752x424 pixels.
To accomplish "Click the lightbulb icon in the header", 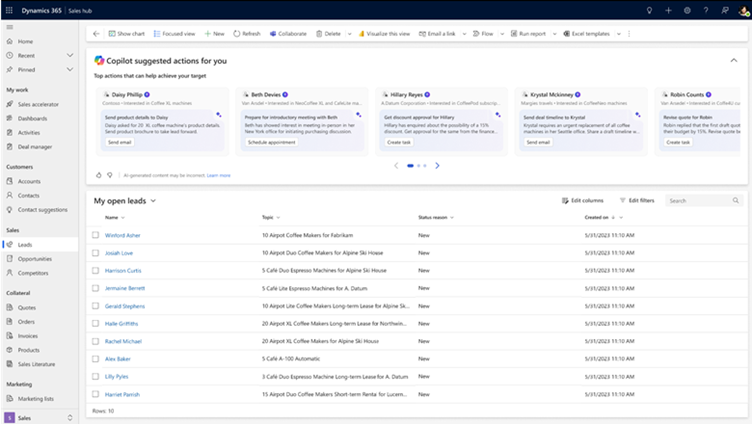I will 651,10.
